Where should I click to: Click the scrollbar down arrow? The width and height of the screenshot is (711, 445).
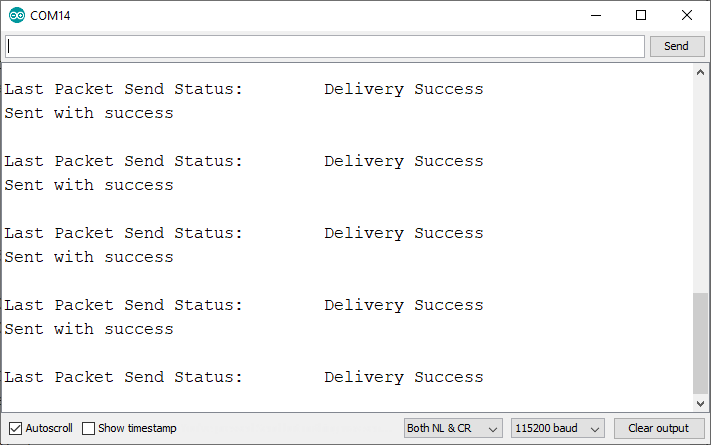[701, 402]
